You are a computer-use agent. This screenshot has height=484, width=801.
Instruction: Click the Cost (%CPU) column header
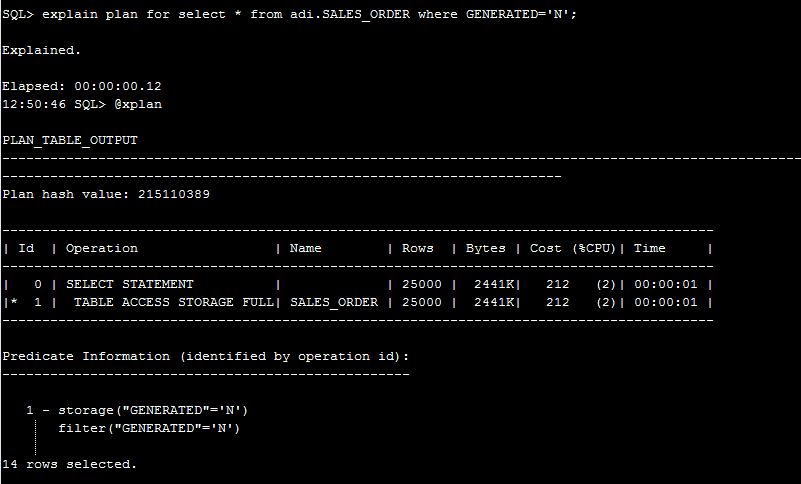tap(575, 248)
